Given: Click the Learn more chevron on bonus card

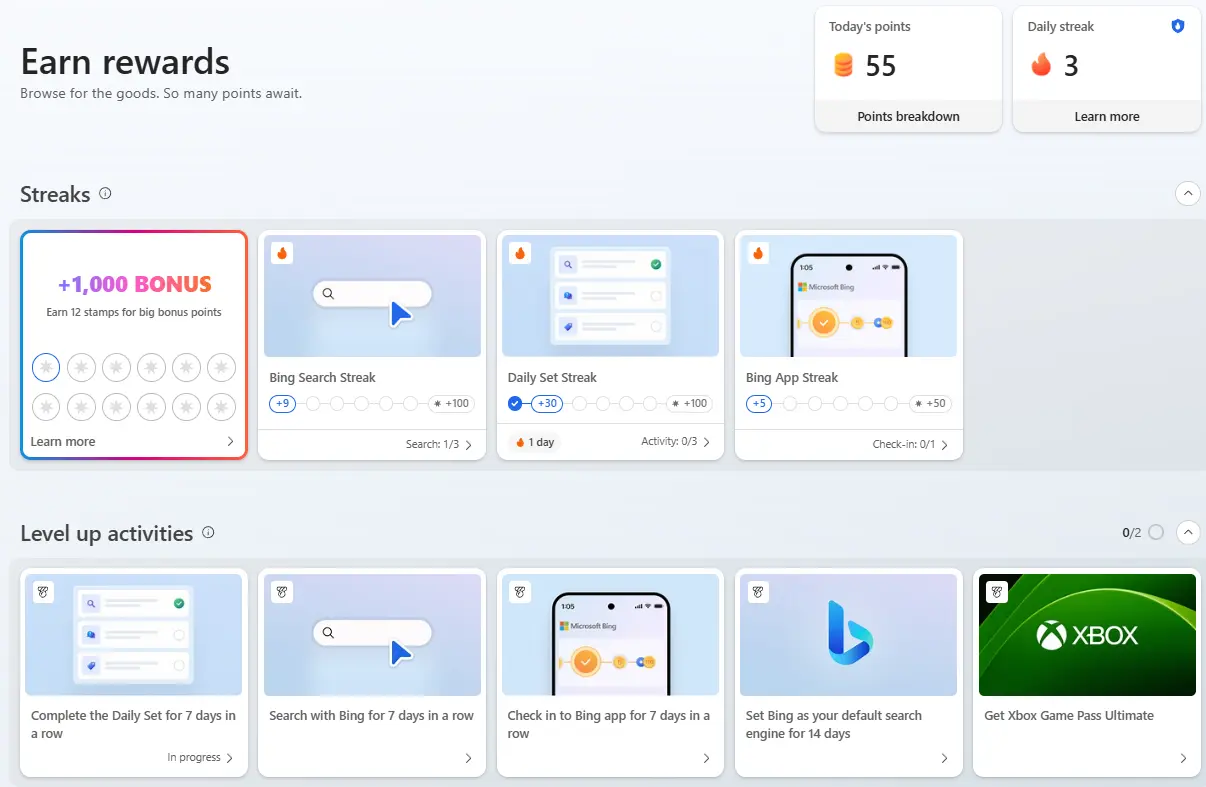Looking at the screenshot, I should (x=230, y=441).
